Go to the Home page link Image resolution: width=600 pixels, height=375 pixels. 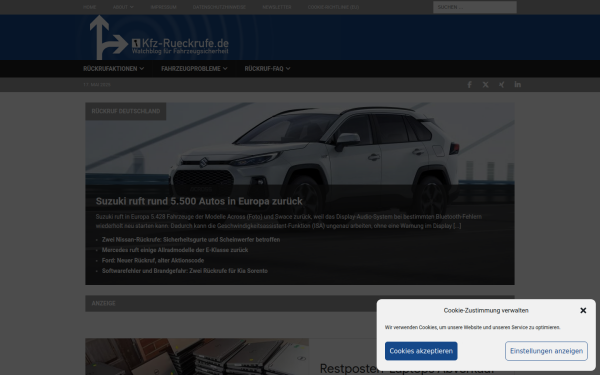(90, 7)
